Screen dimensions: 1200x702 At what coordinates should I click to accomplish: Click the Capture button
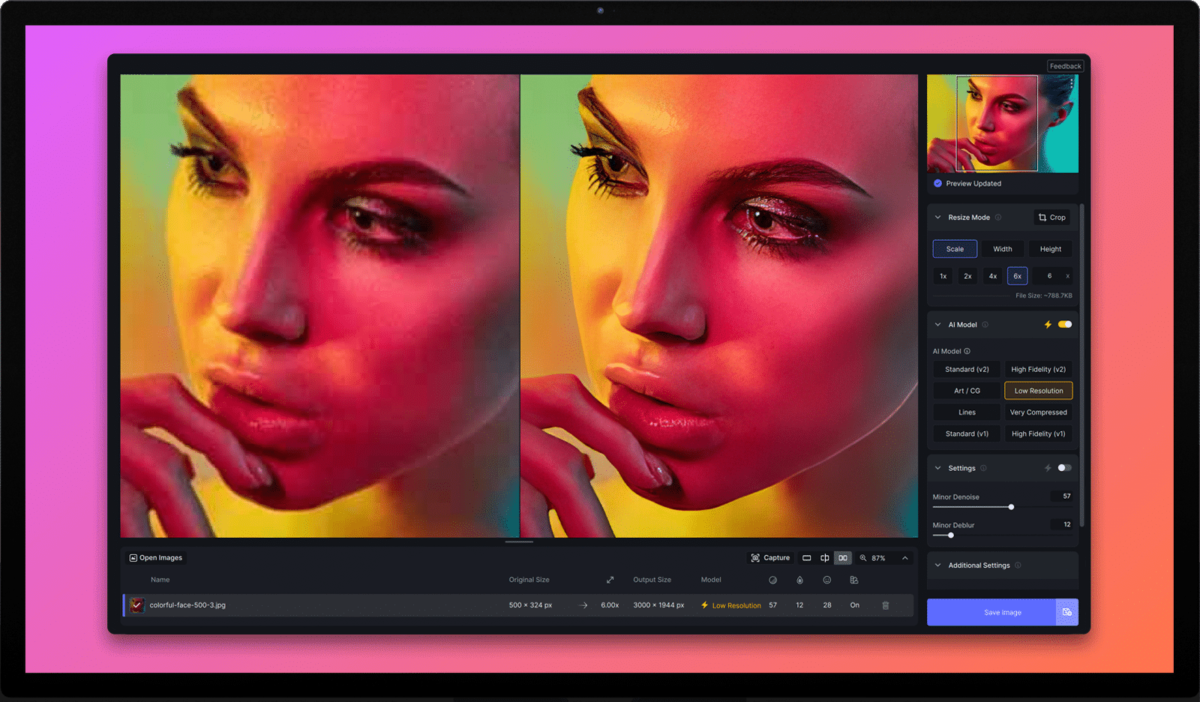point(770,558)
